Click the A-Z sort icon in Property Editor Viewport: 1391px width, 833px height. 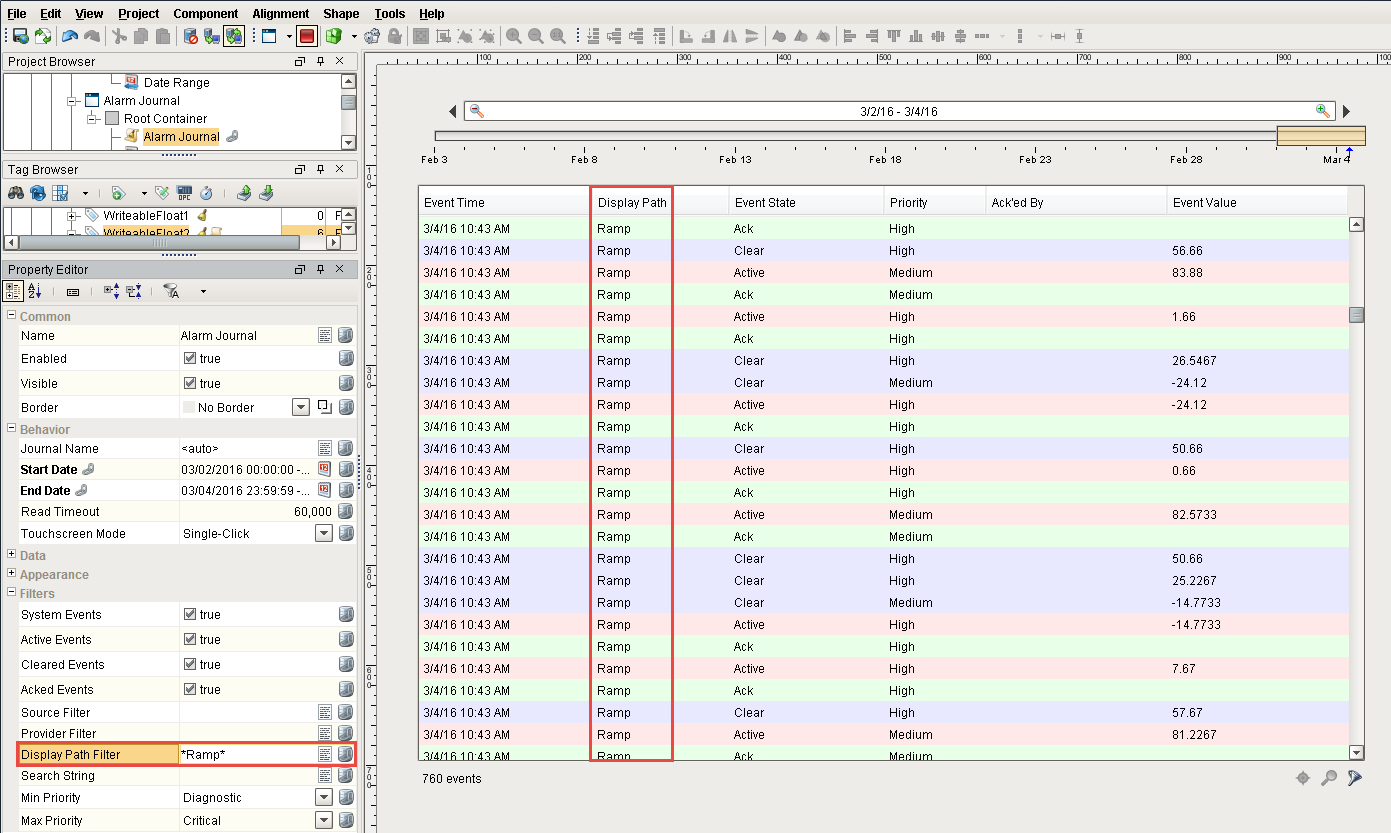tap(35, 290)
